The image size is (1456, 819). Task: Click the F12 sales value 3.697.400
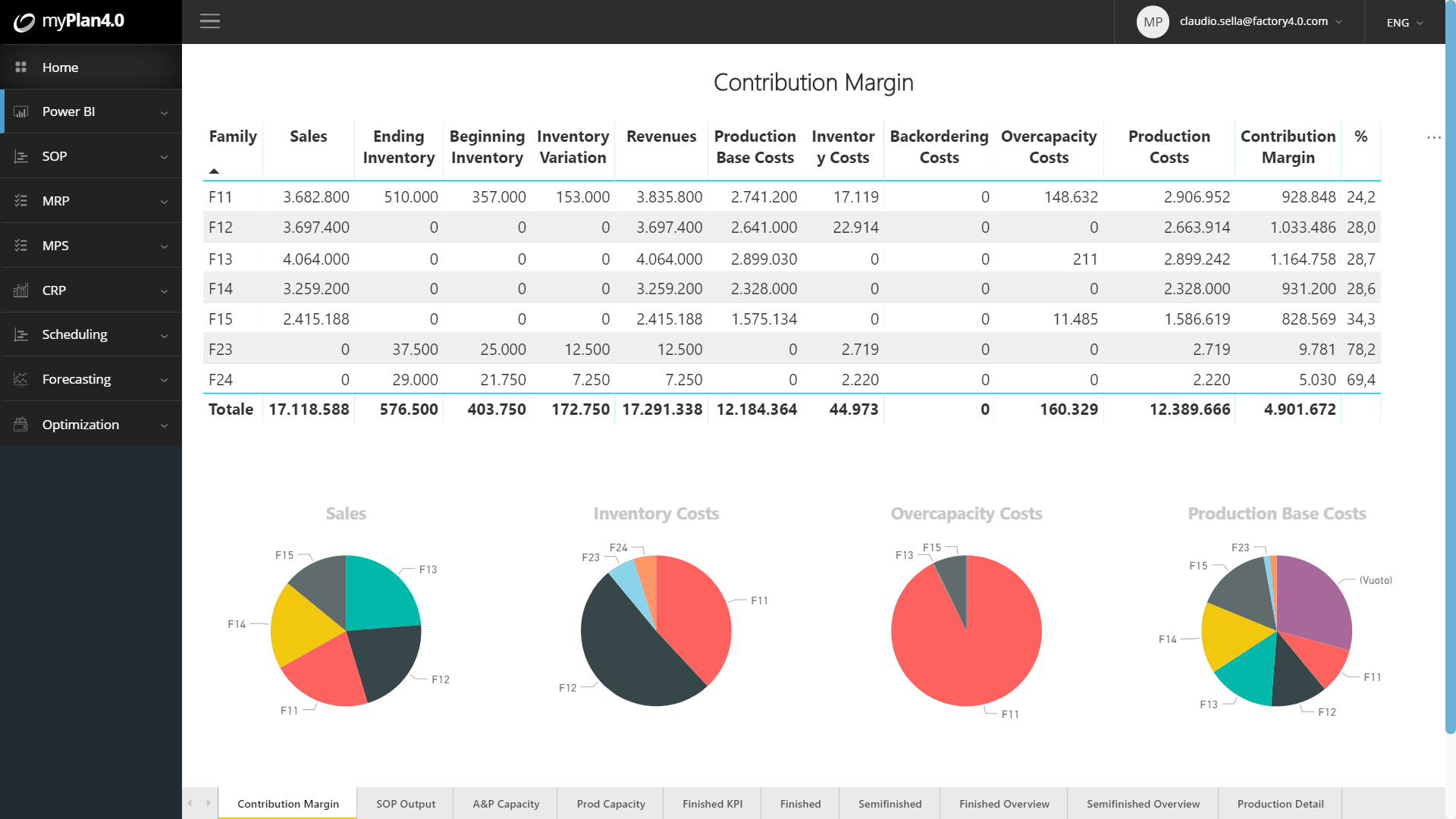click(x=316, y=227)
